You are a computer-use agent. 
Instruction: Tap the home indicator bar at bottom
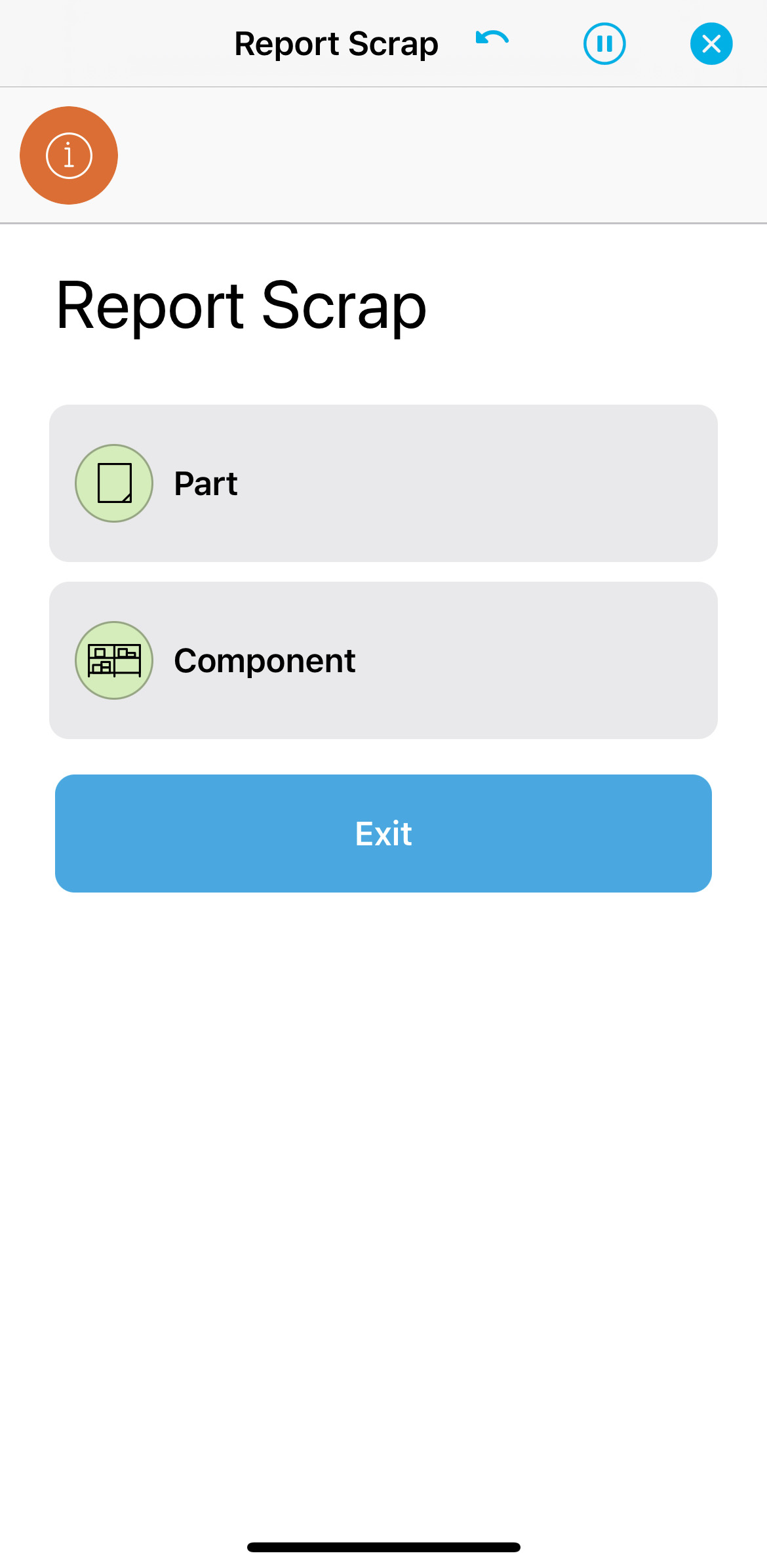tap(383, 1547)
